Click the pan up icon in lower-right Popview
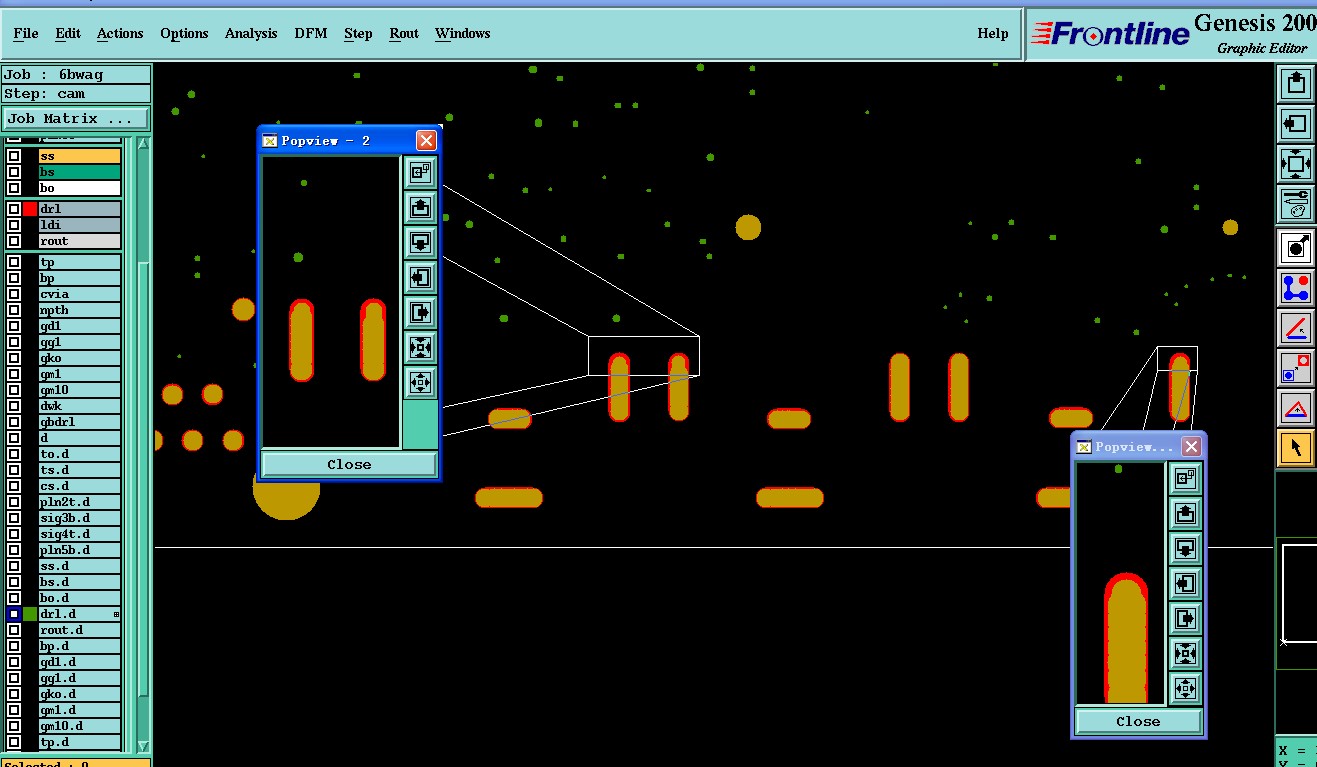This screenshot has height=767, width=1317. [x=1185, y=514]
